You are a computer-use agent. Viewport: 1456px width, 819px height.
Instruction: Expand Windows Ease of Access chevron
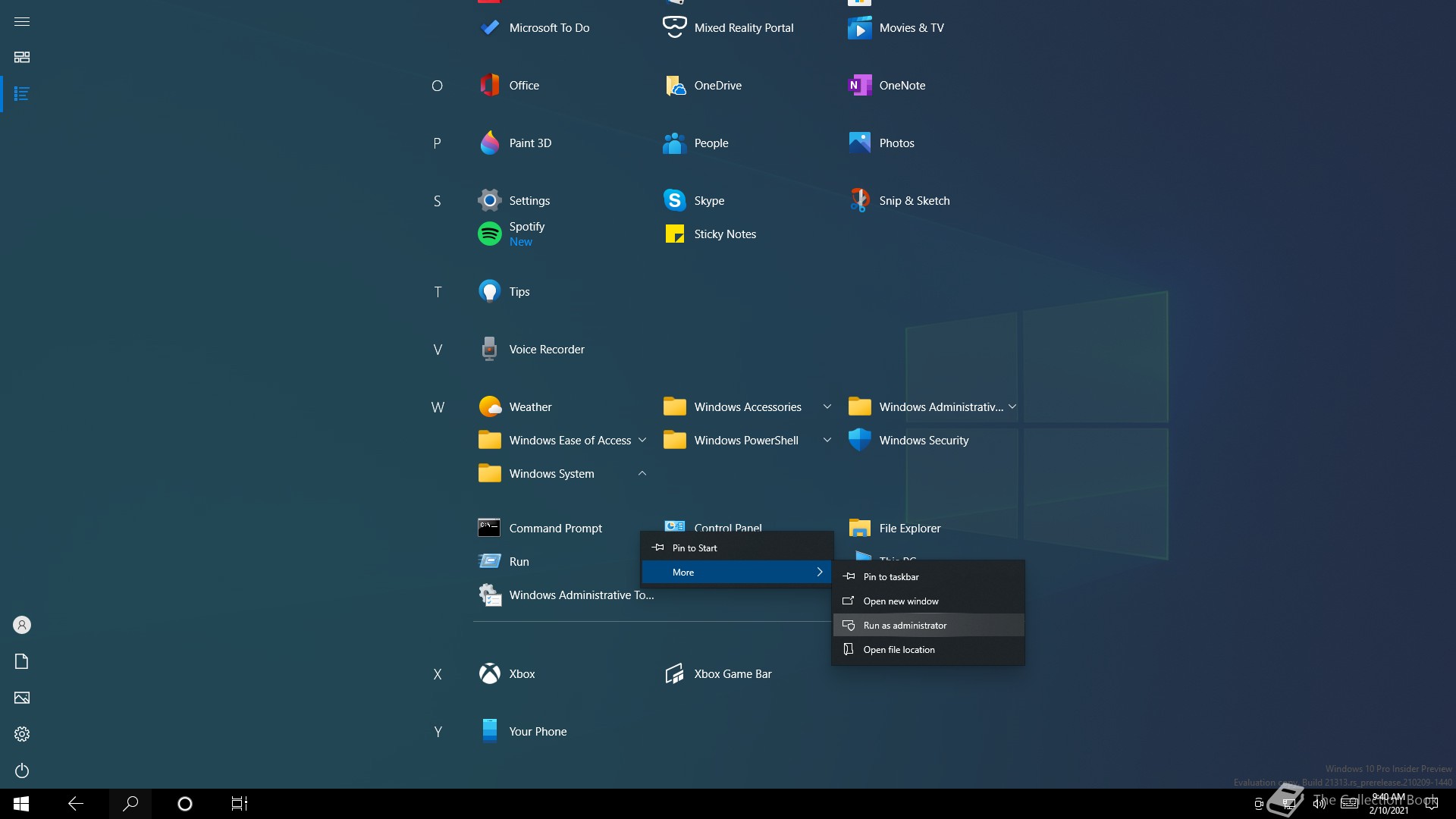click(x=642, y=441)
